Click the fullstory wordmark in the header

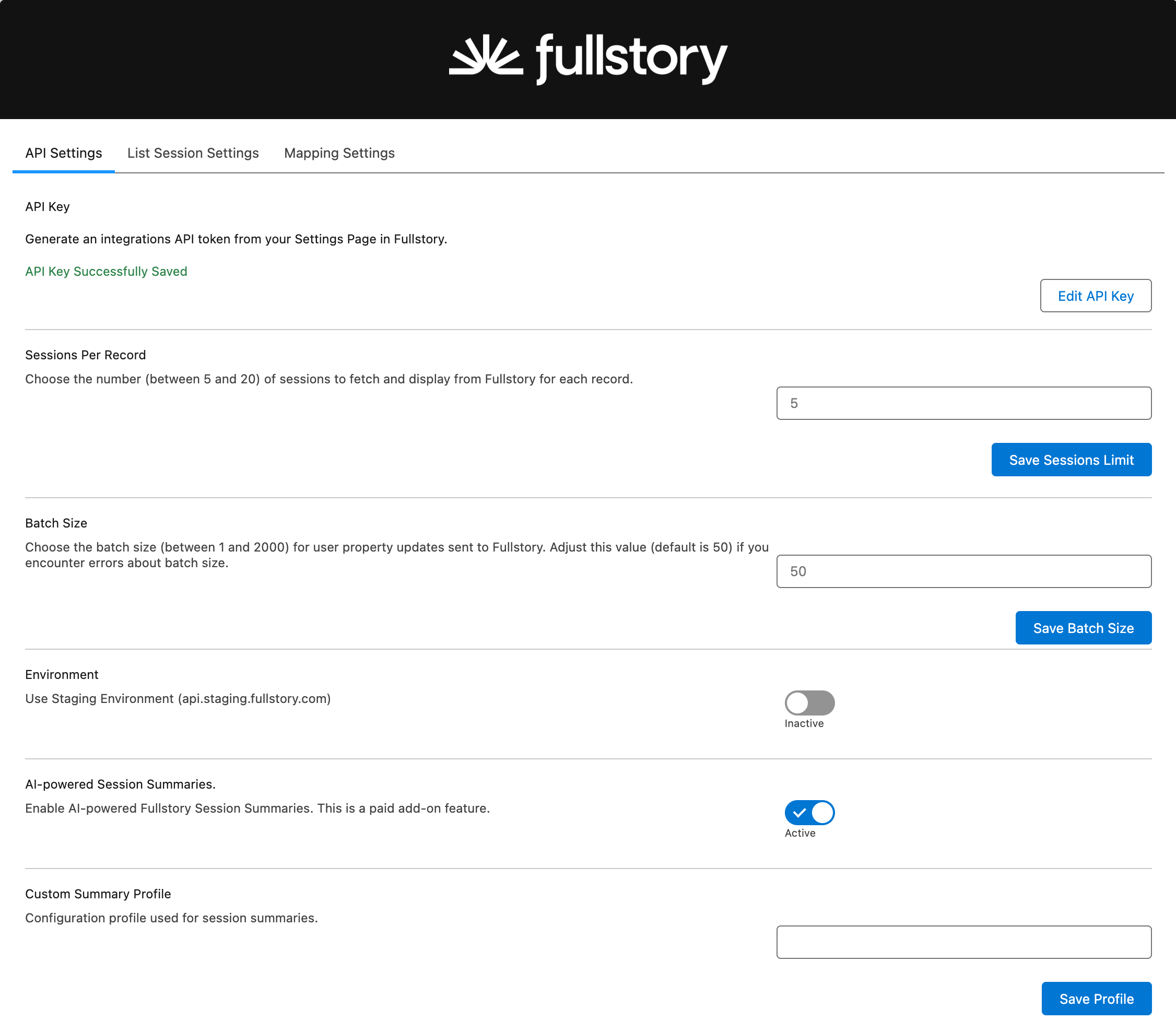click(631, 58)
